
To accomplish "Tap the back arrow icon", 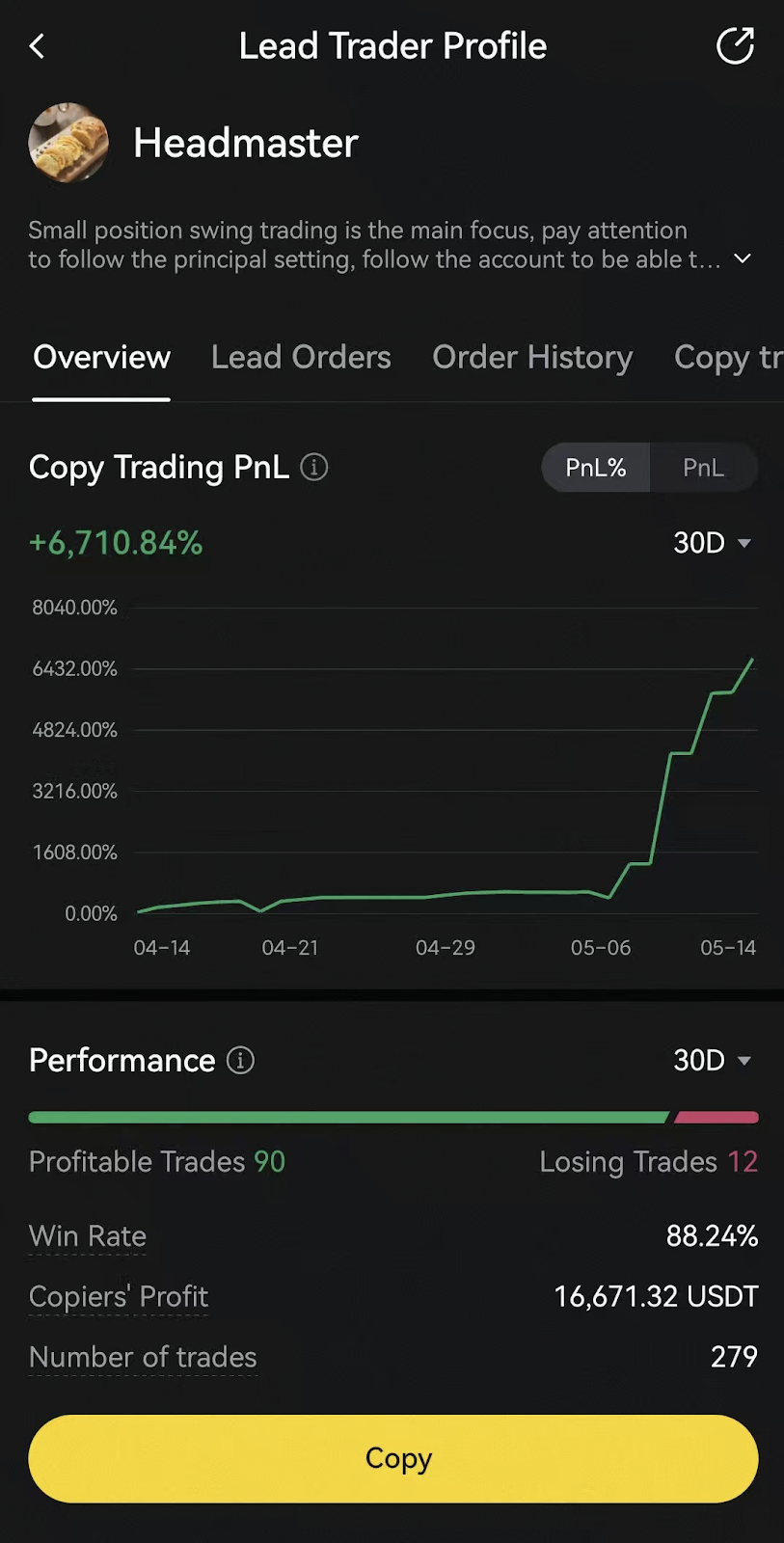I will pos(38,46).
